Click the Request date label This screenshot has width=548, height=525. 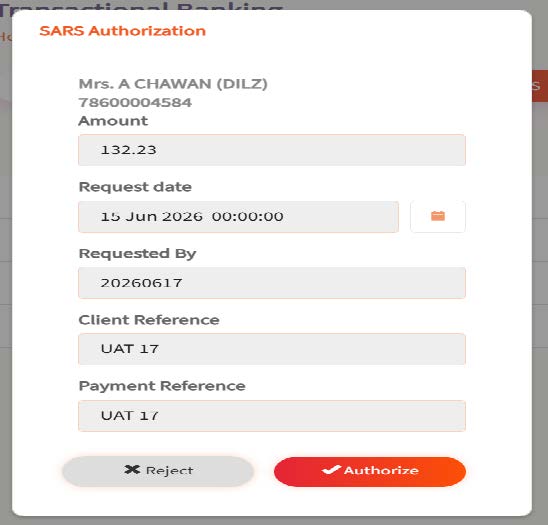point(135,187)
